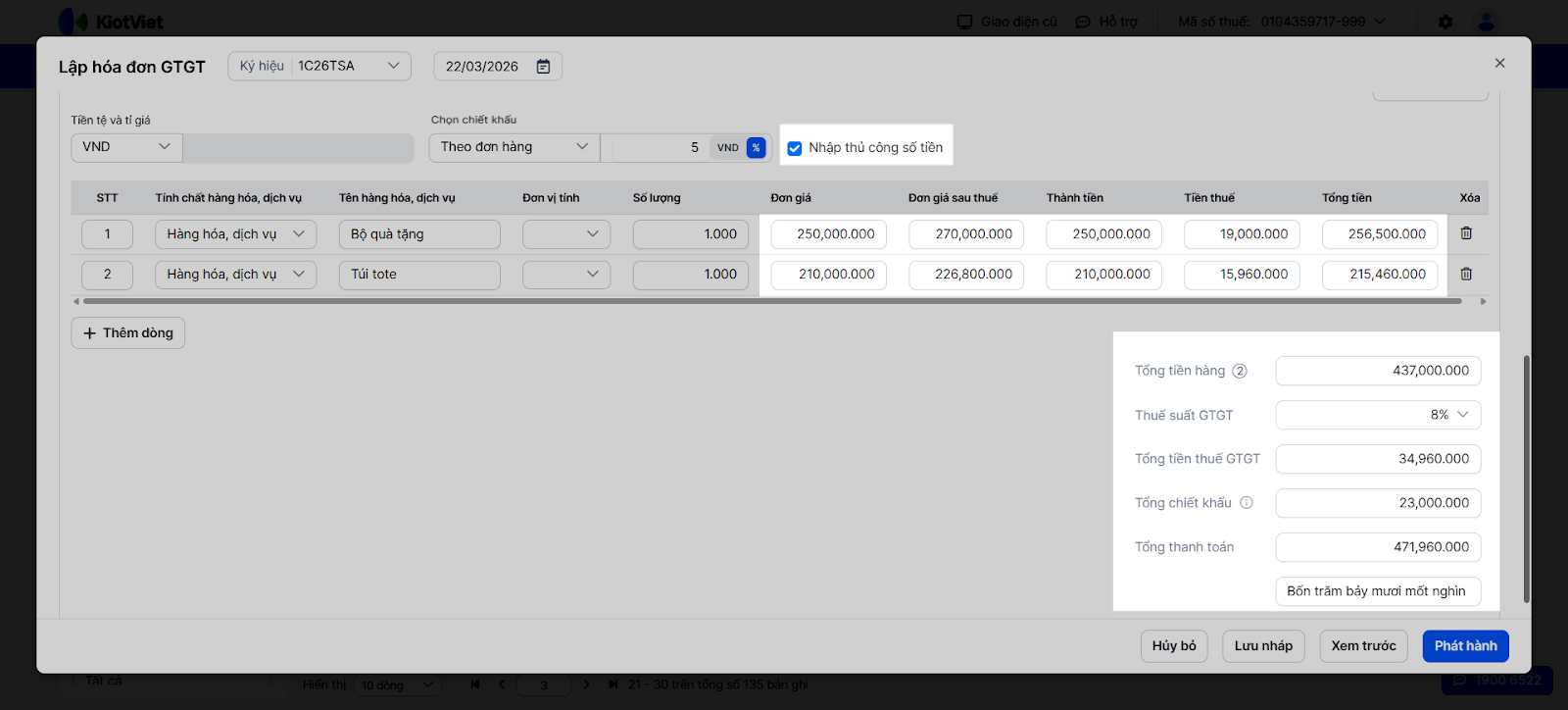
Task: Open the Ký hiệu 1C26TSA dropdown
Action: click(319, 66)
